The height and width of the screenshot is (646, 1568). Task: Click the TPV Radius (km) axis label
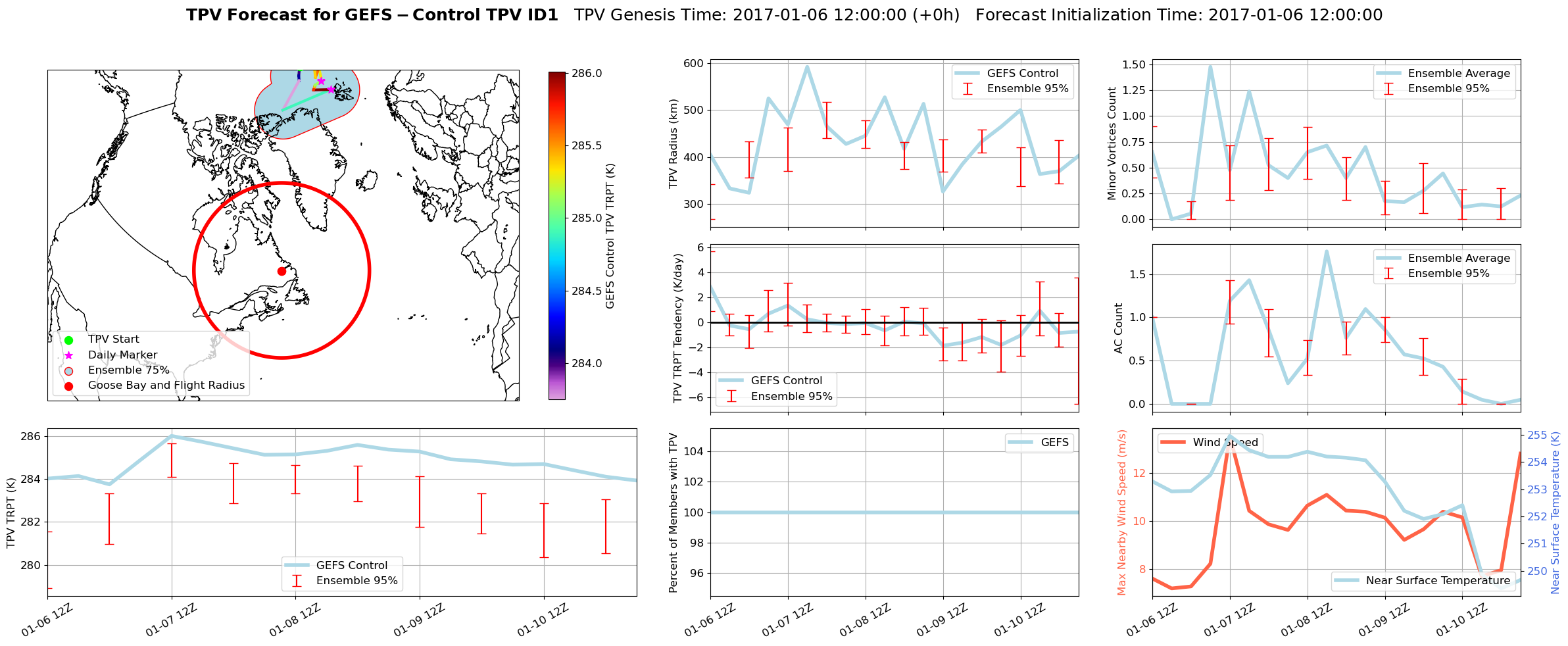pos(673,143)
